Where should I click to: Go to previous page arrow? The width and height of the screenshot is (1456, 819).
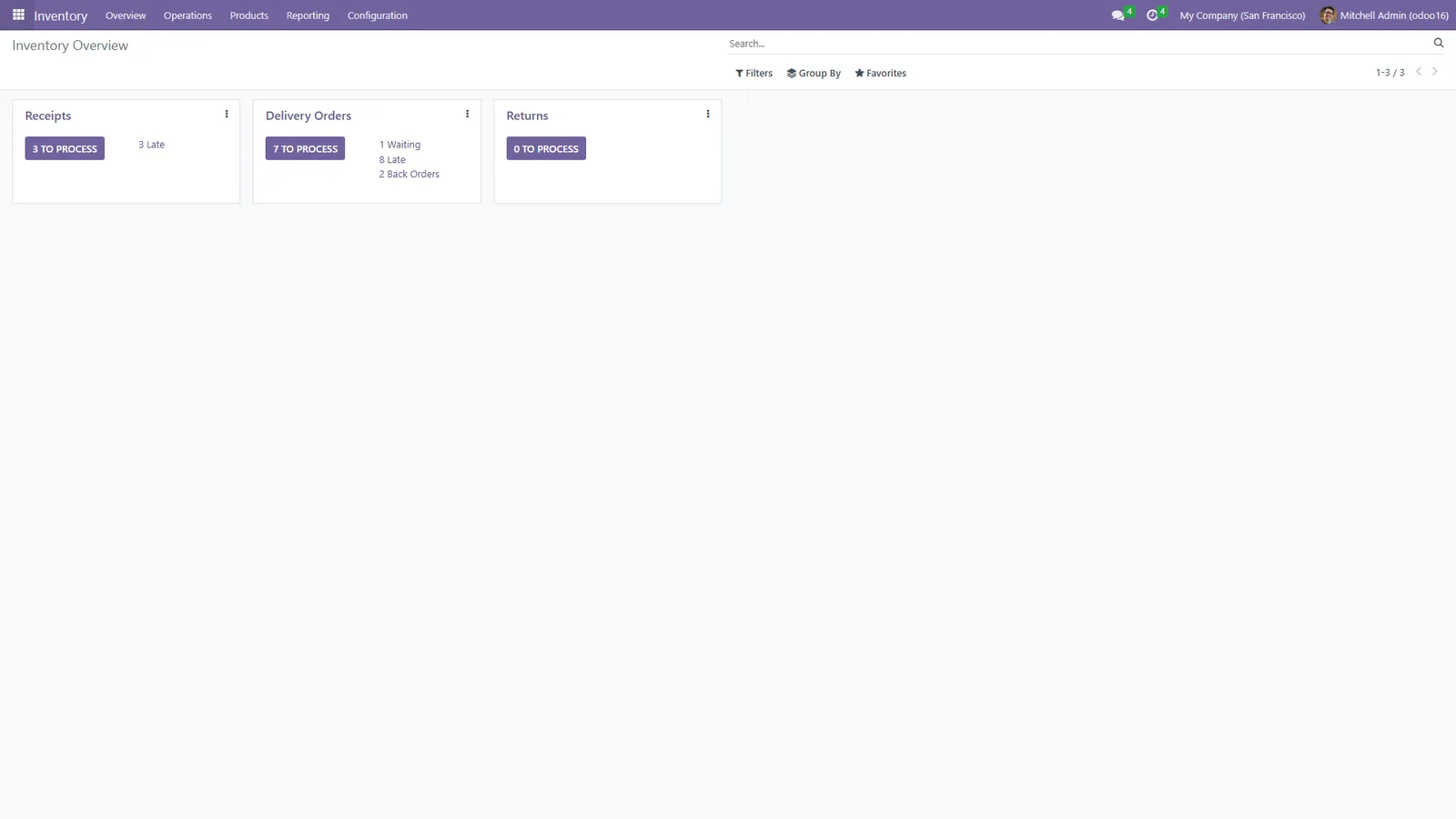(x=1419, y=72)
